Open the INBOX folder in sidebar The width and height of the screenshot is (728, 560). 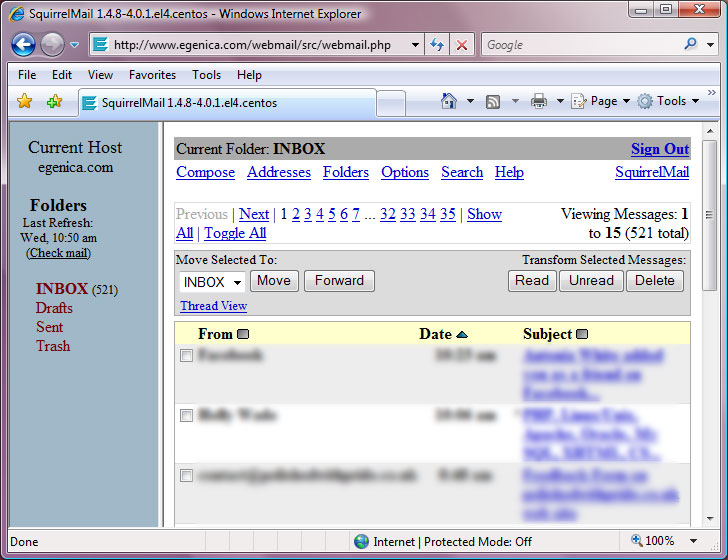click(x=62, y=289)
